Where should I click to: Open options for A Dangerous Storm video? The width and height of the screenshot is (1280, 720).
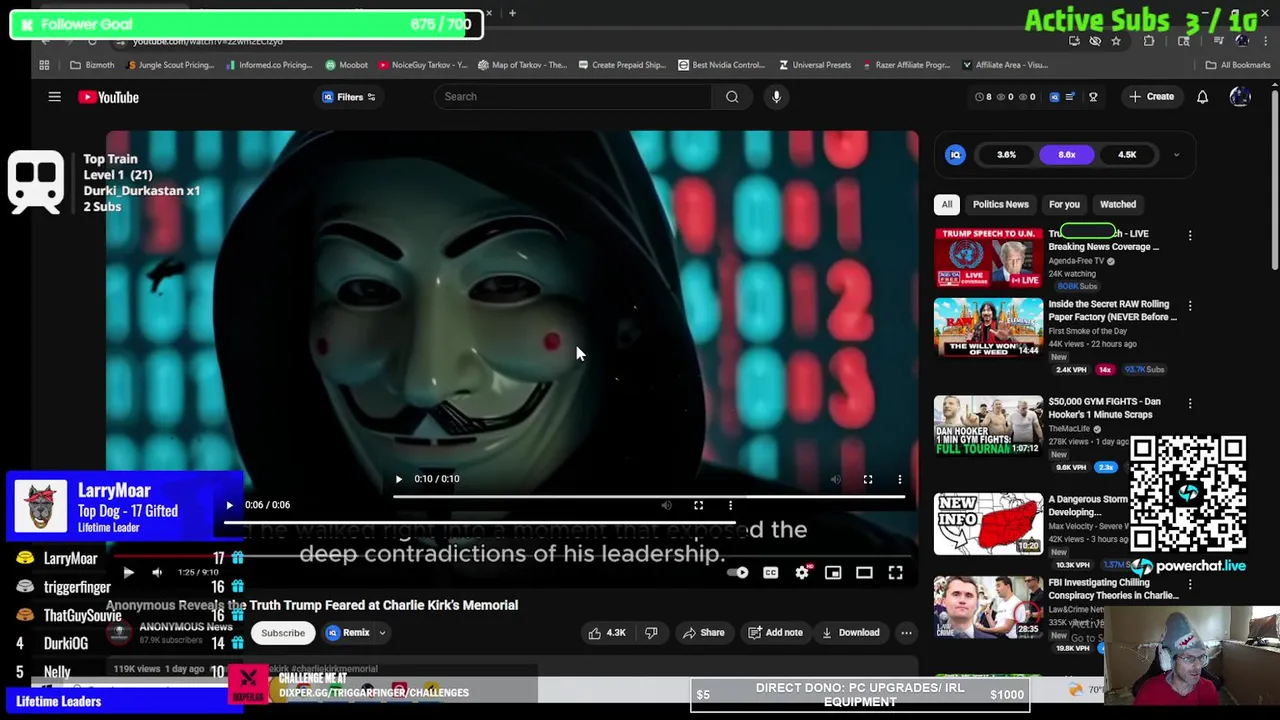click(x=1190, y=501)
